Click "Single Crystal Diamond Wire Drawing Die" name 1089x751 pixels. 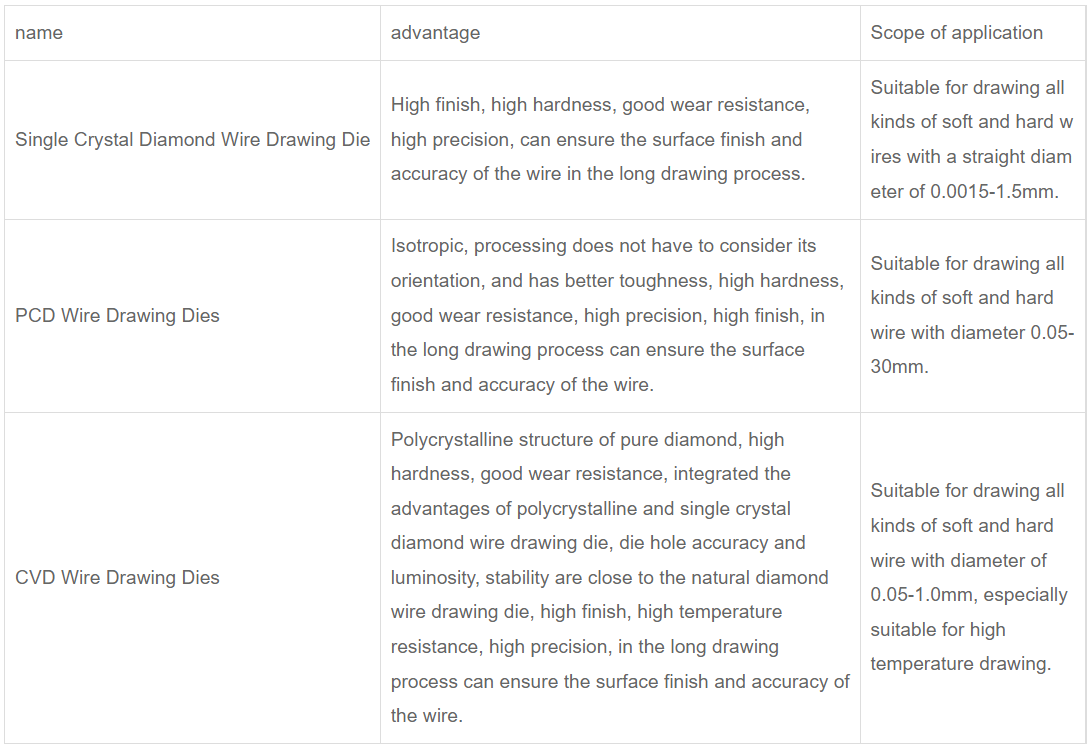coord(192,140)
